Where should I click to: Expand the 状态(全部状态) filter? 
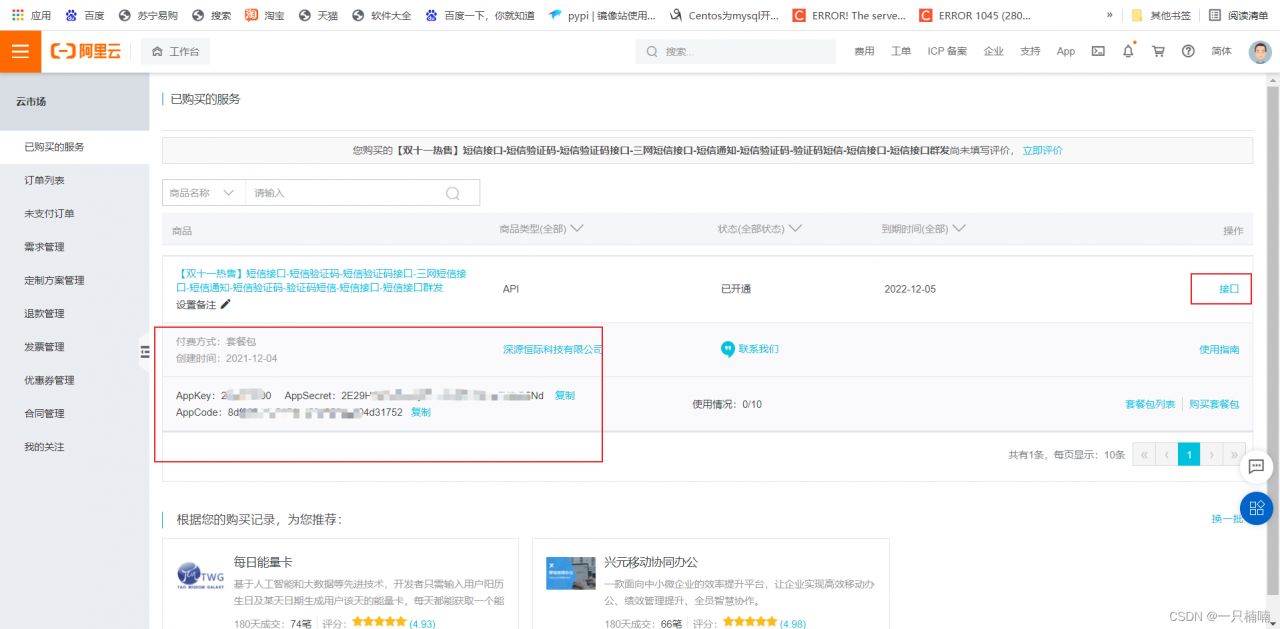click(x=760, y=229)
